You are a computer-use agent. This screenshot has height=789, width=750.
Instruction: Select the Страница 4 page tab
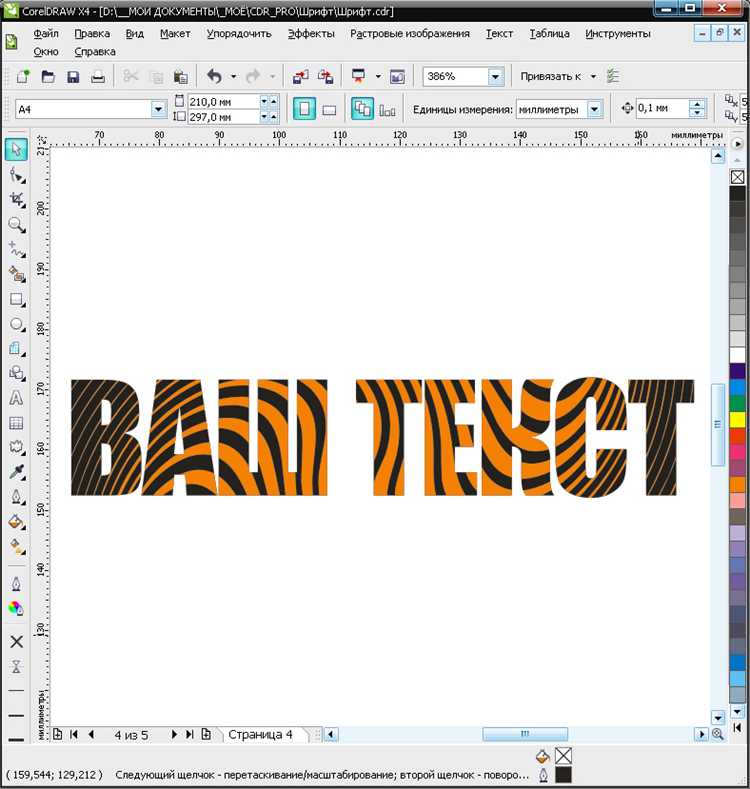pos(260,734)
